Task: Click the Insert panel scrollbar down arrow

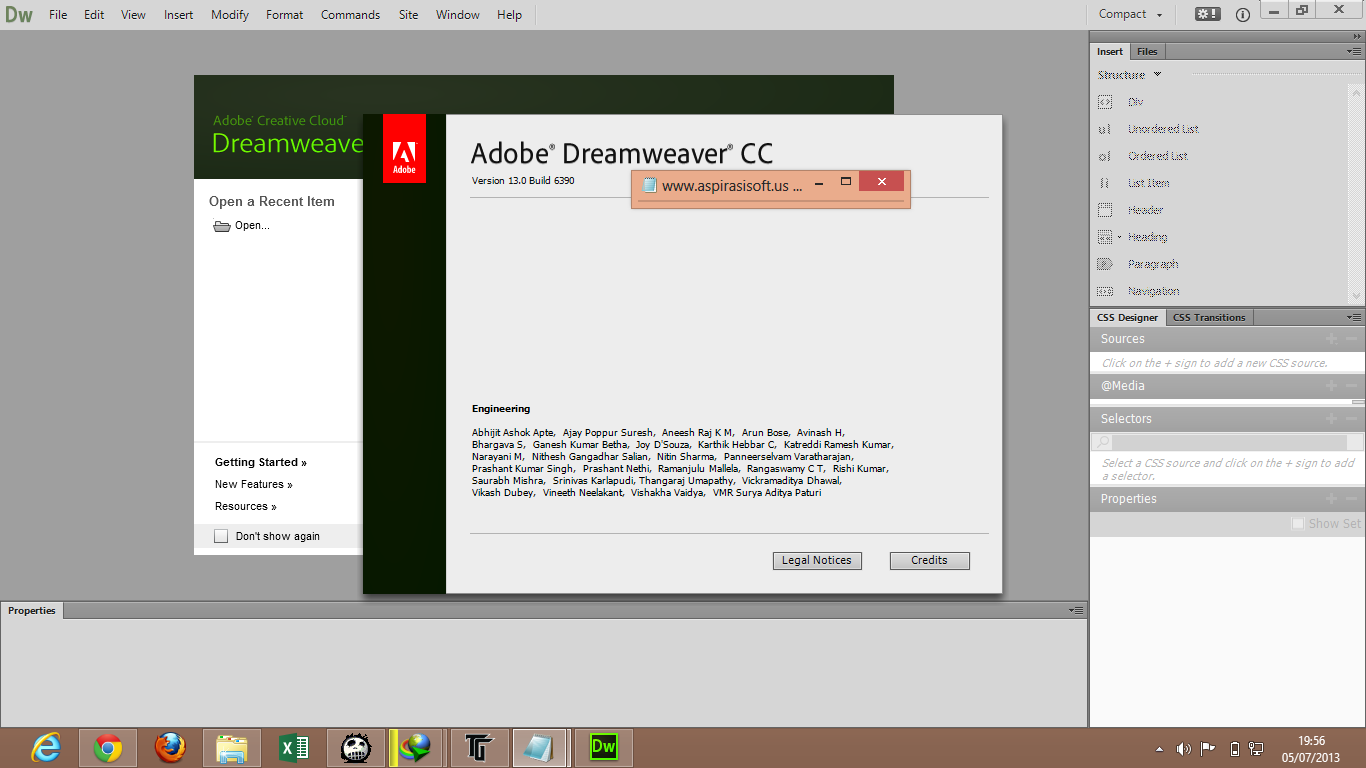Action: pyautogui.click(x=1357, y=296)
